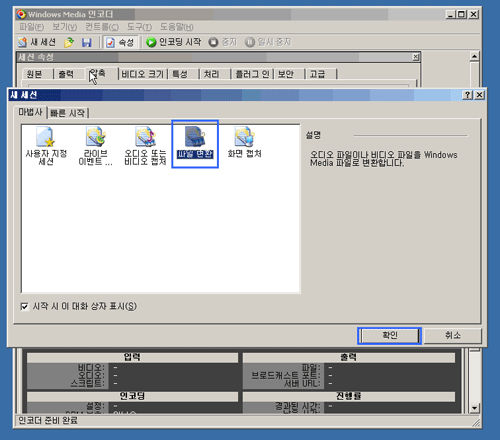500x440 pixels.
Task: Click the help question mark button in 새 세션 dialog
Action: (x=467, y=95)
